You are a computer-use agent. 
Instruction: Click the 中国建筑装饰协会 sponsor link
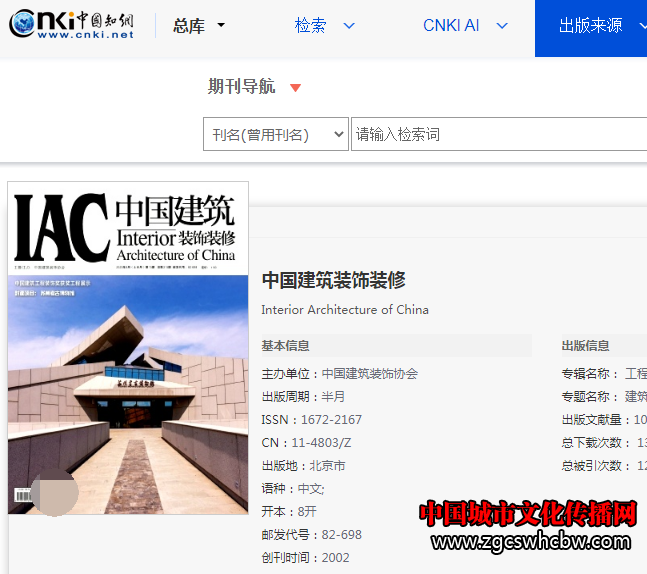tap(370, 373)
